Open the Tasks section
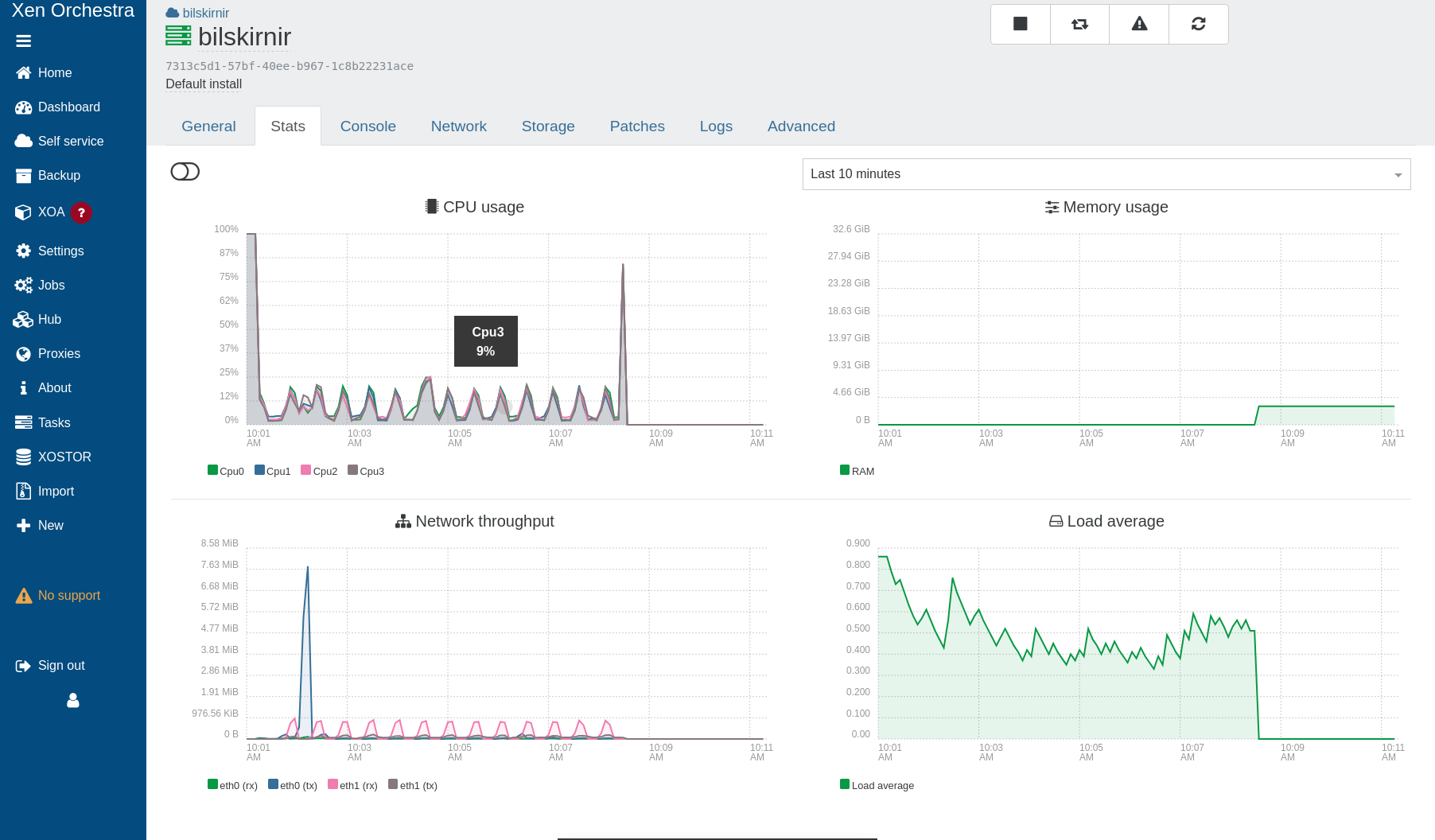The height and width of the screenshot is (840, 1435). (43, 422)
